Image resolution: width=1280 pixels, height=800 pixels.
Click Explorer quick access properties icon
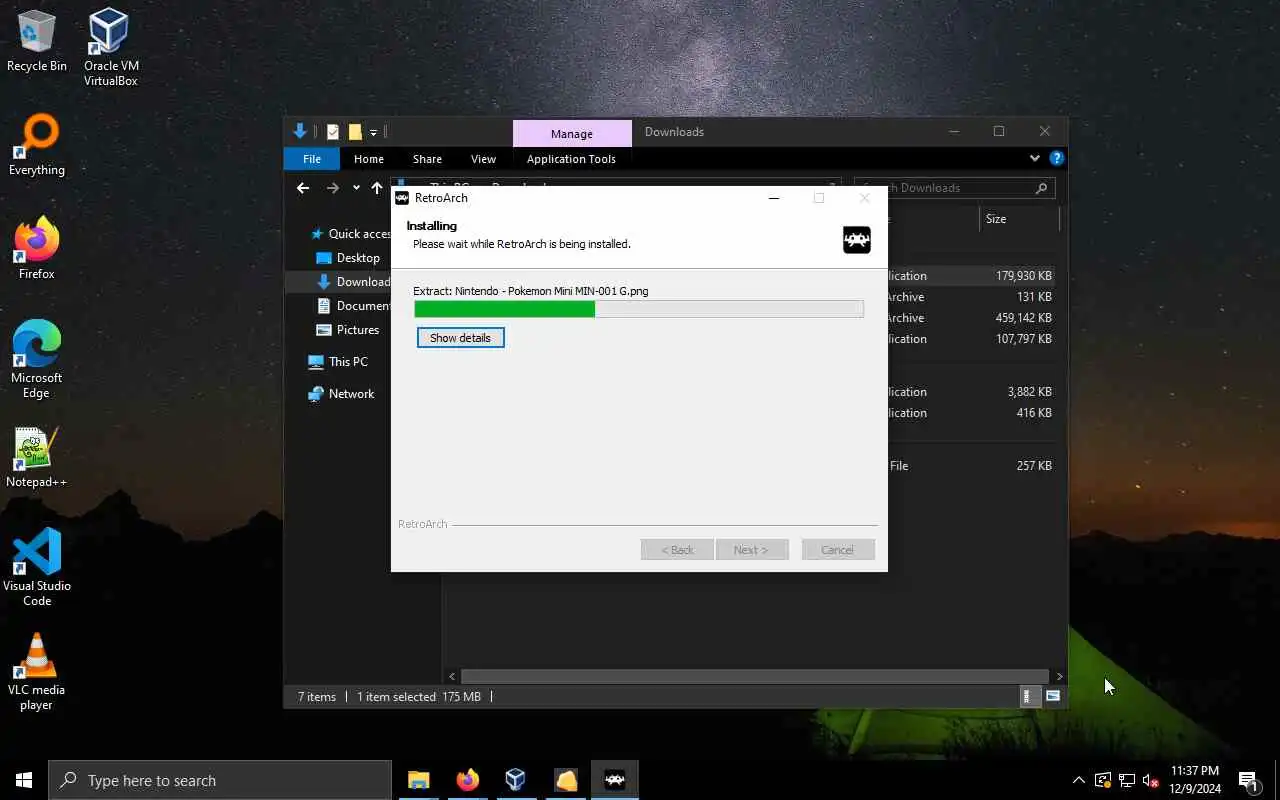(333, 132)
